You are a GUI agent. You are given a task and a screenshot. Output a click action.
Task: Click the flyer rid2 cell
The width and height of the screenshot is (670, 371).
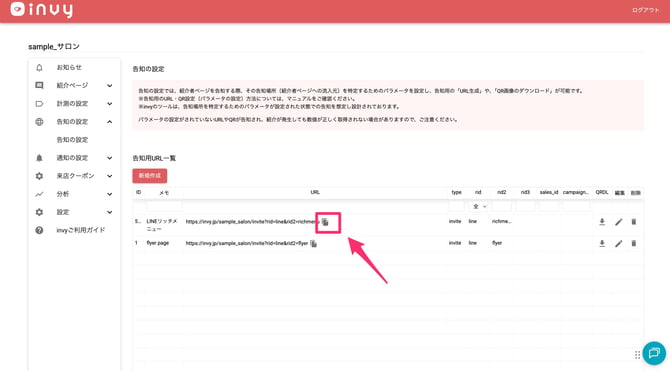(497, 243)
